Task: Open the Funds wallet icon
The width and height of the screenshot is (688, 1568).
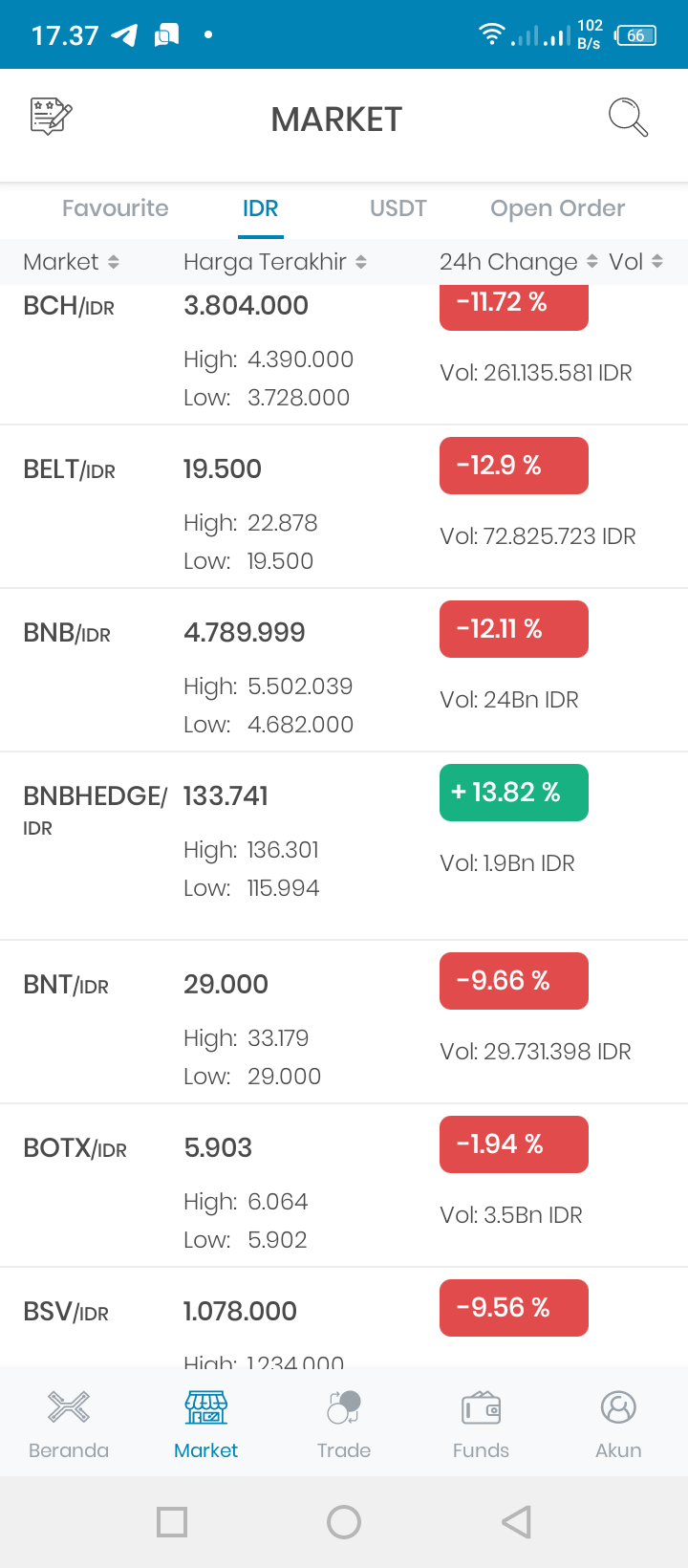Action: [482, 1407]
